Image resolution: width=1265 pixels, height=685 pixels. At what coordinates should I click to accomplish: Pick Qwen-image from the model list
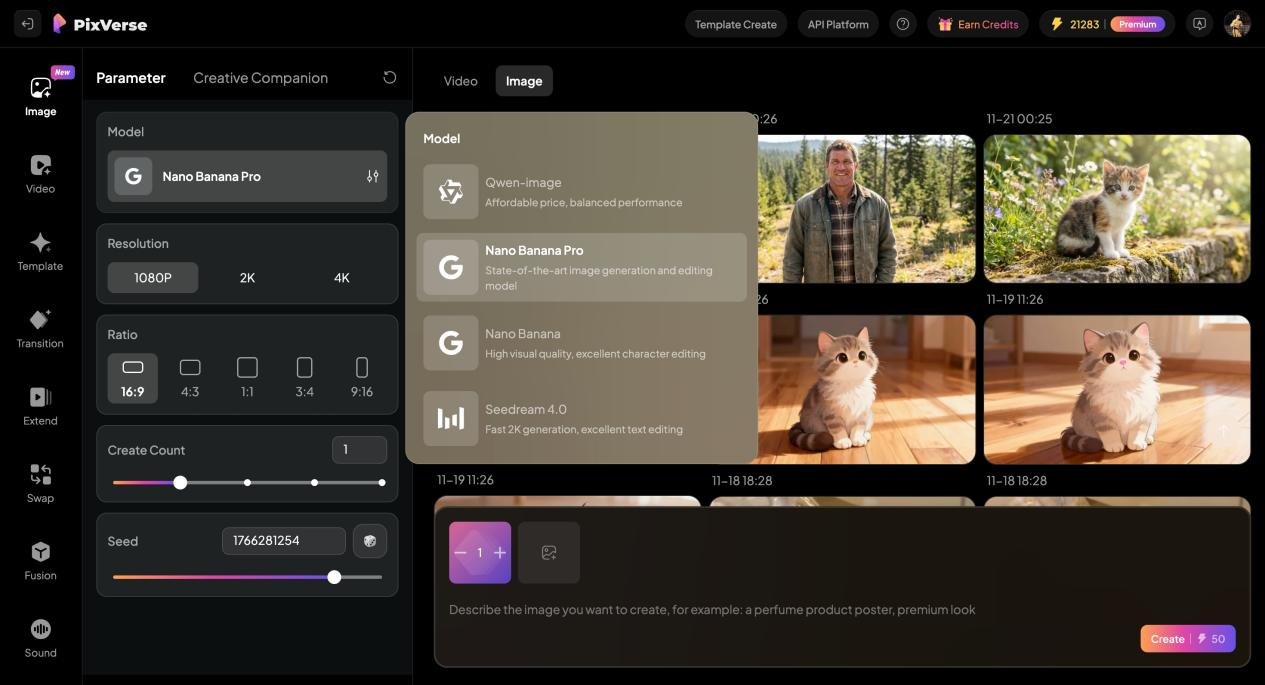coord(581,191)
